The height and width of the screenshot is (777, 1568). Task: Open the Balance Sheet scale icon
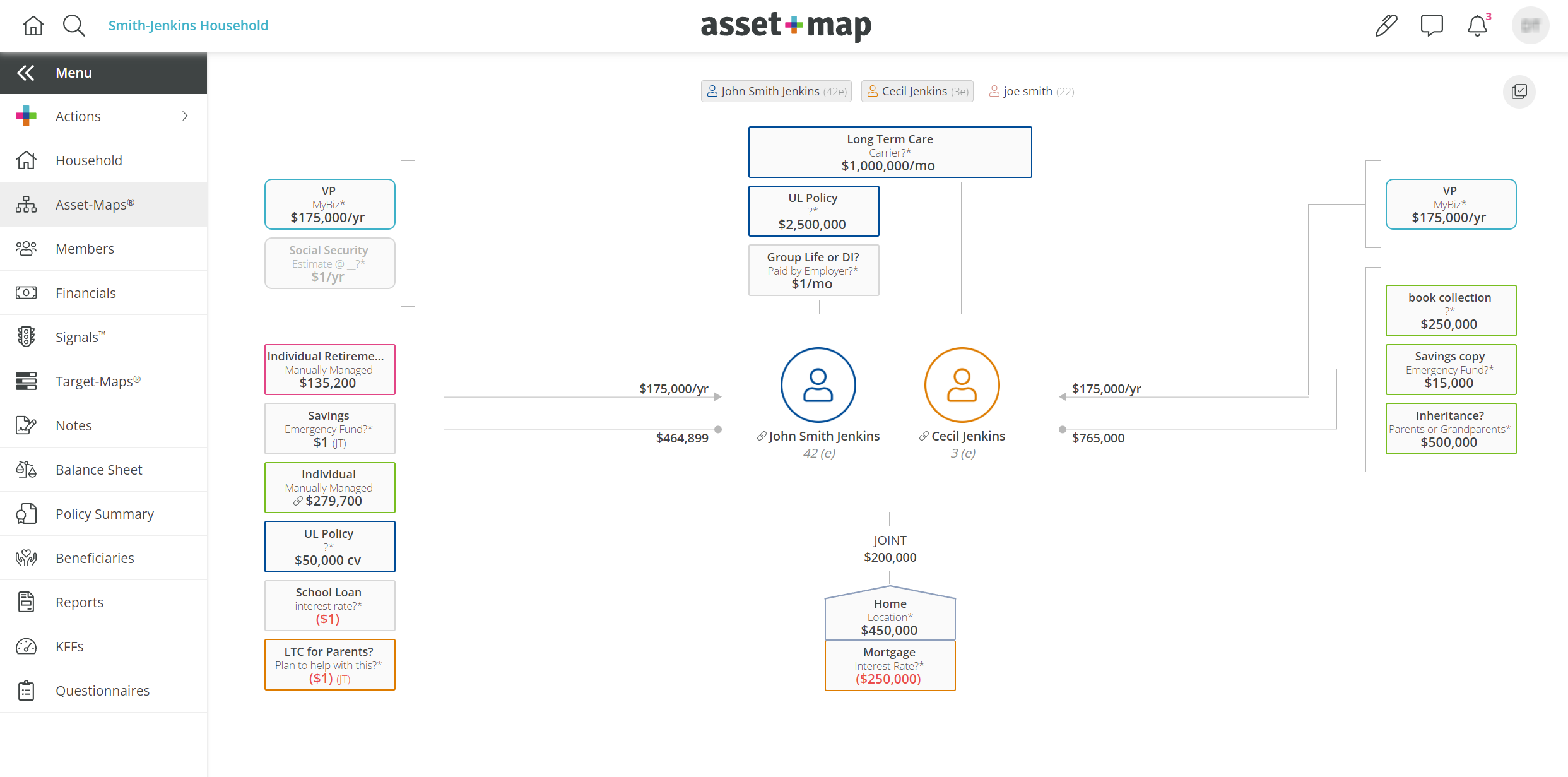pyautogui.click(x=26, y=469)
